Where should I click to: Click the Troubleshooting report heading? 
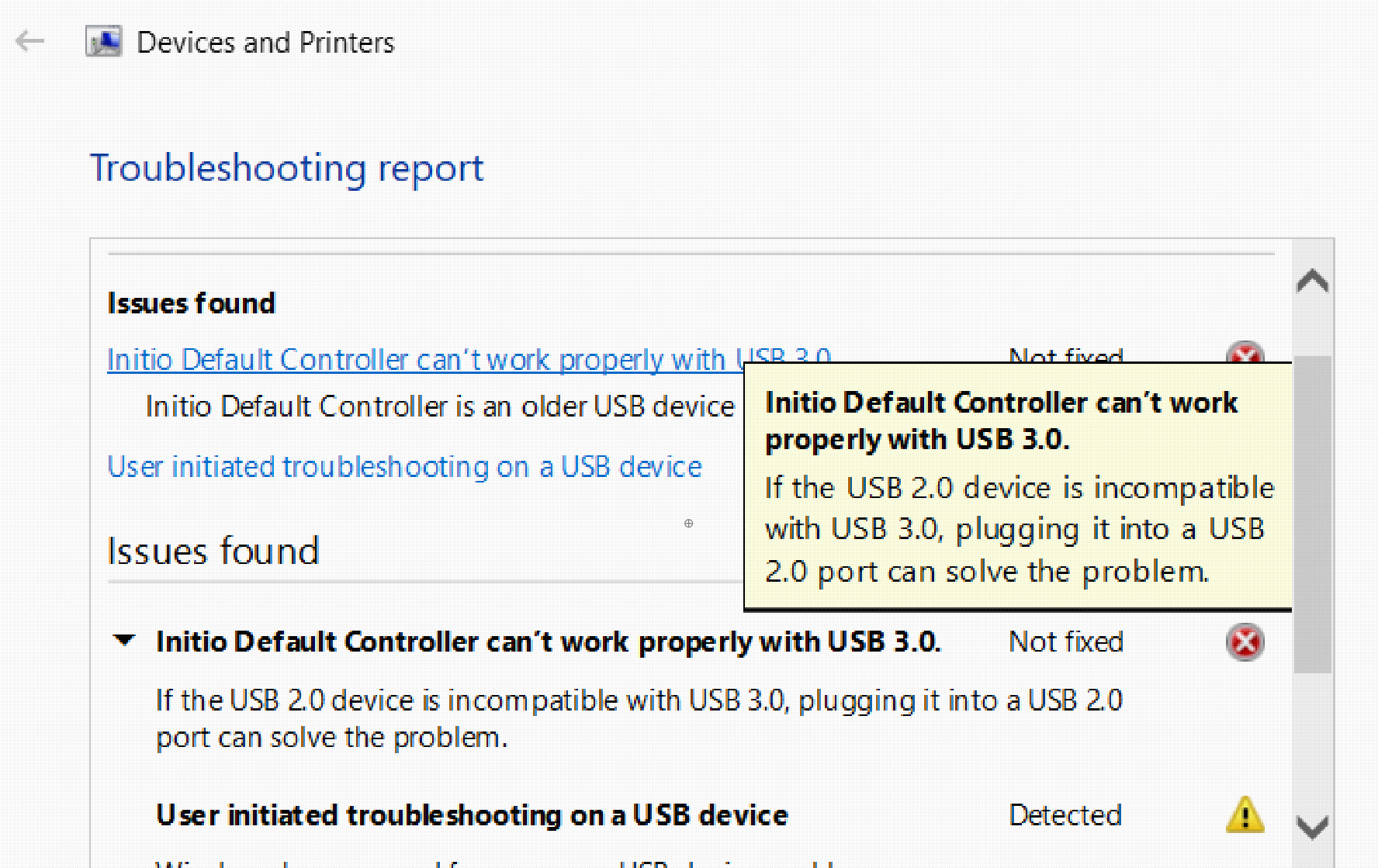pyautogui.click(x=286, y=168)
